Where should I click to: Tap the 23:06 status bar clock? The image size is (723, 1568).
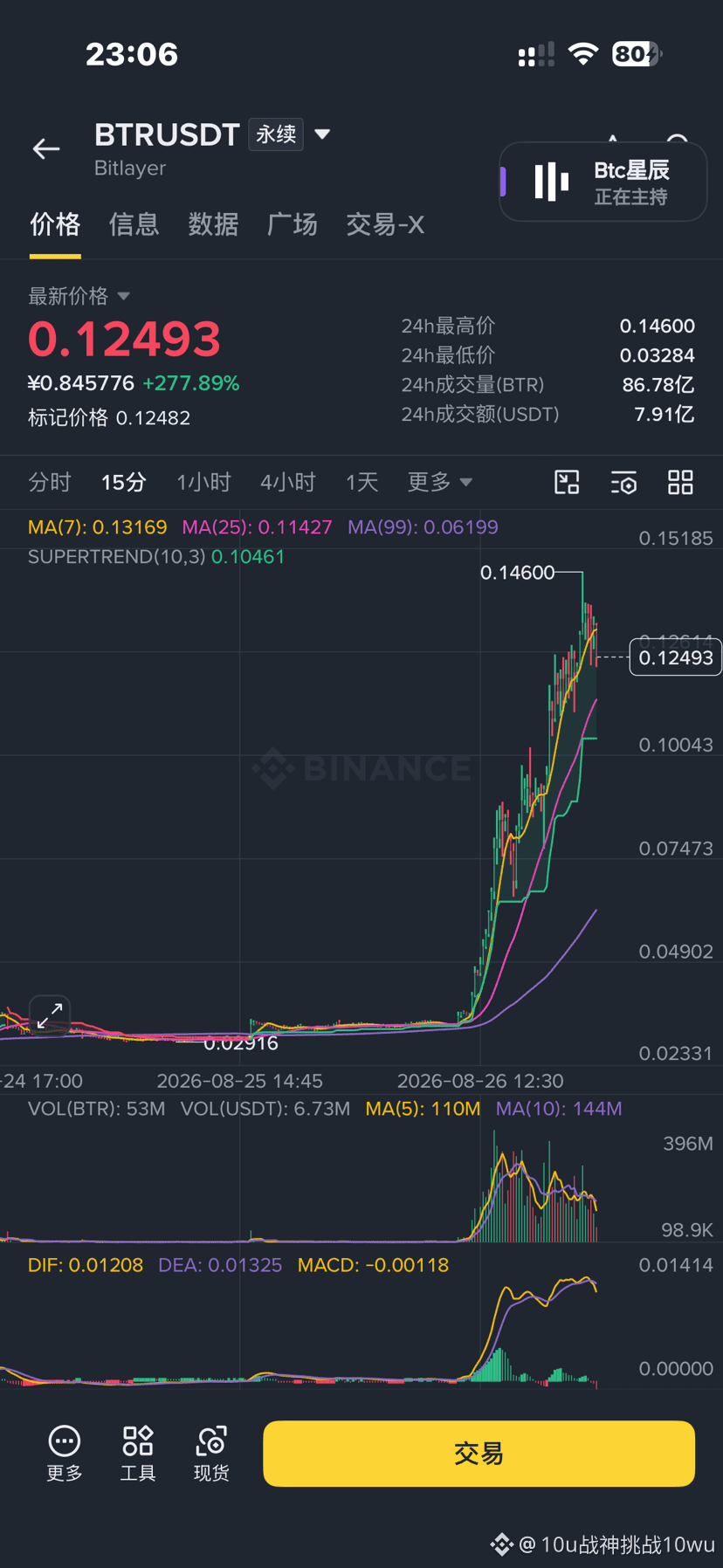click(132, 54)
